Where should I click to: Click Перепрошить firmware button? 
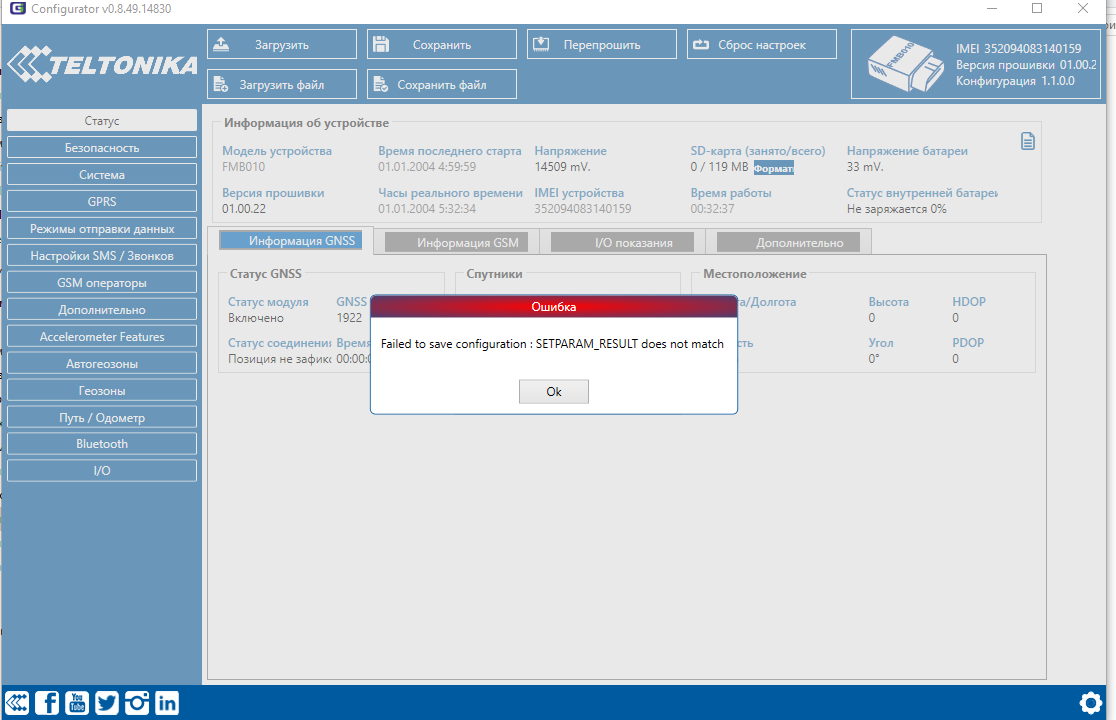[602, 44]
